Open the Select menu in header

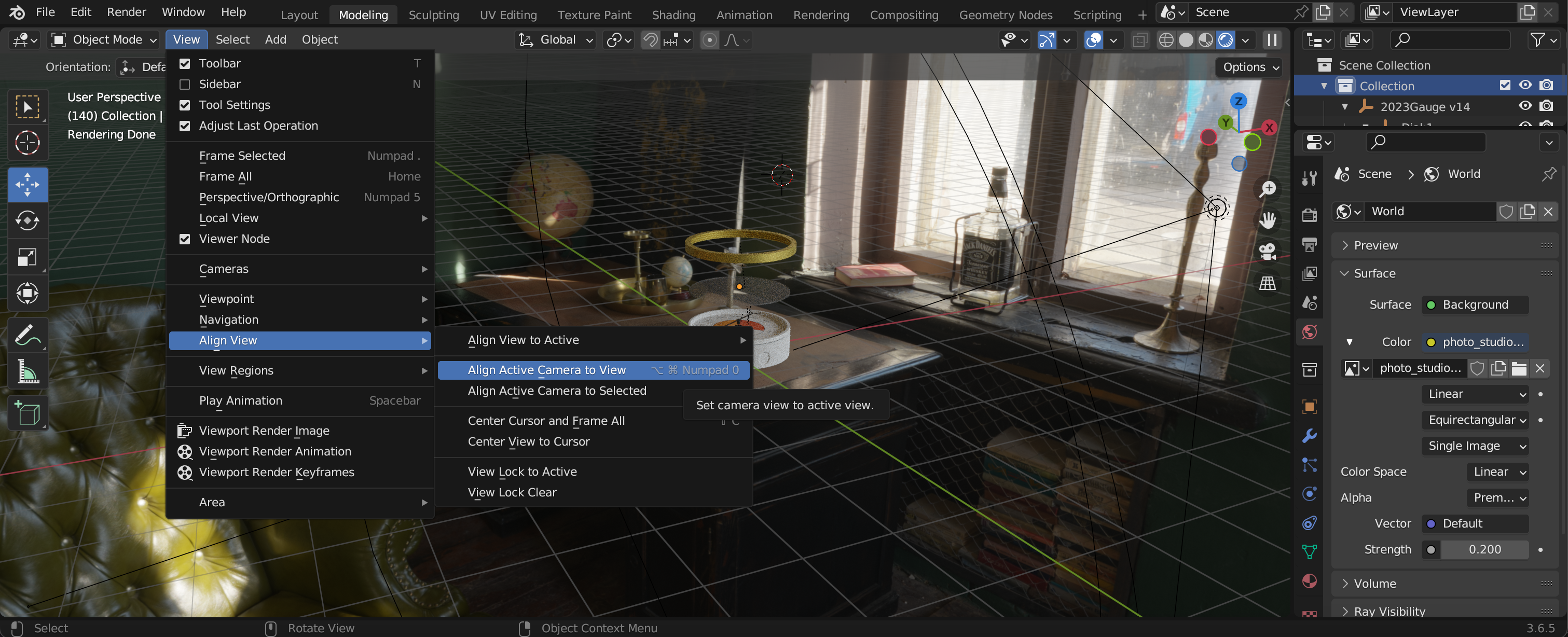point(232,39)
